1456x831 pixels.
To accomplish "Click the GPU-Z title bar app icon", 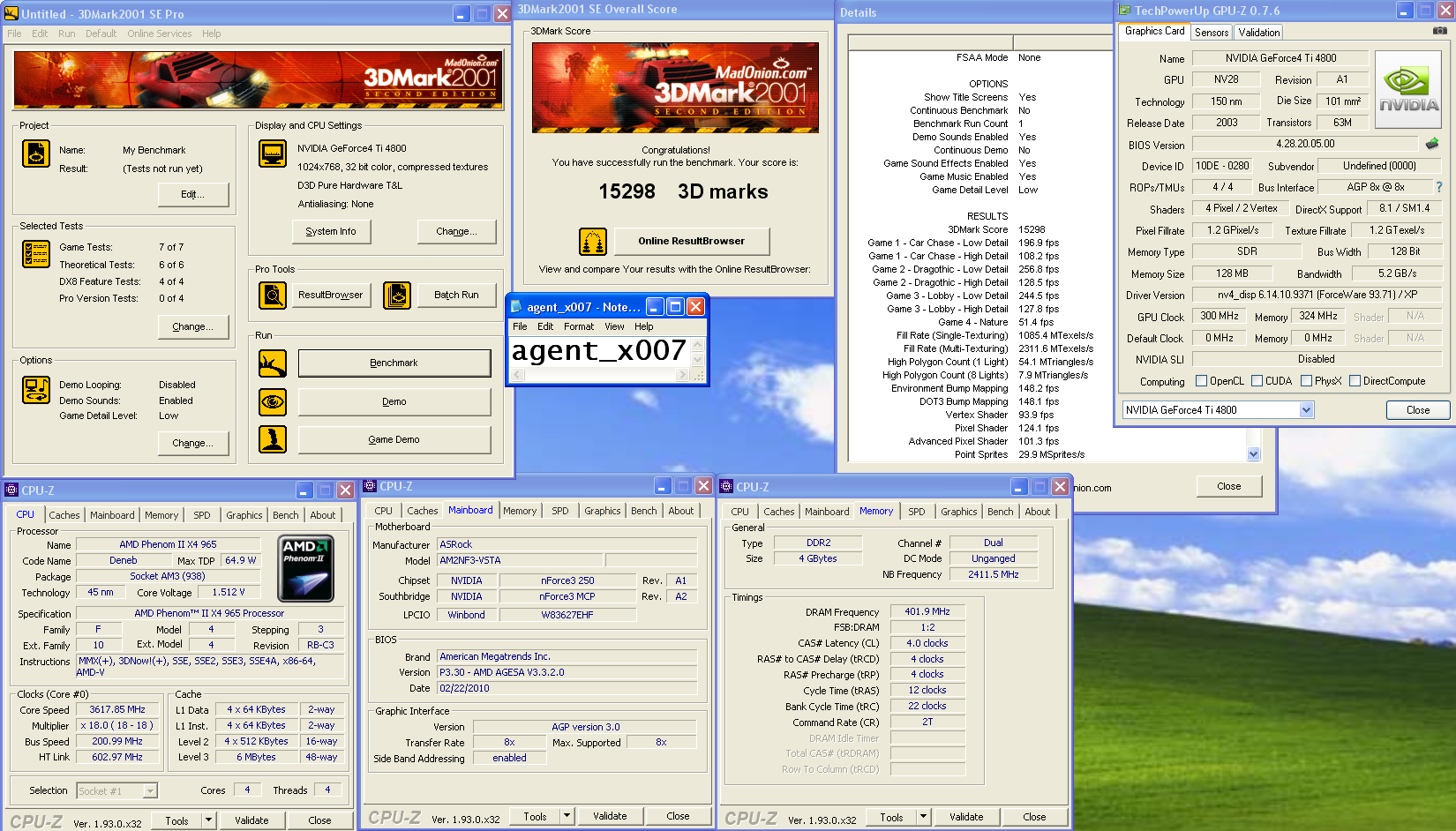I will click(1125, 11).
